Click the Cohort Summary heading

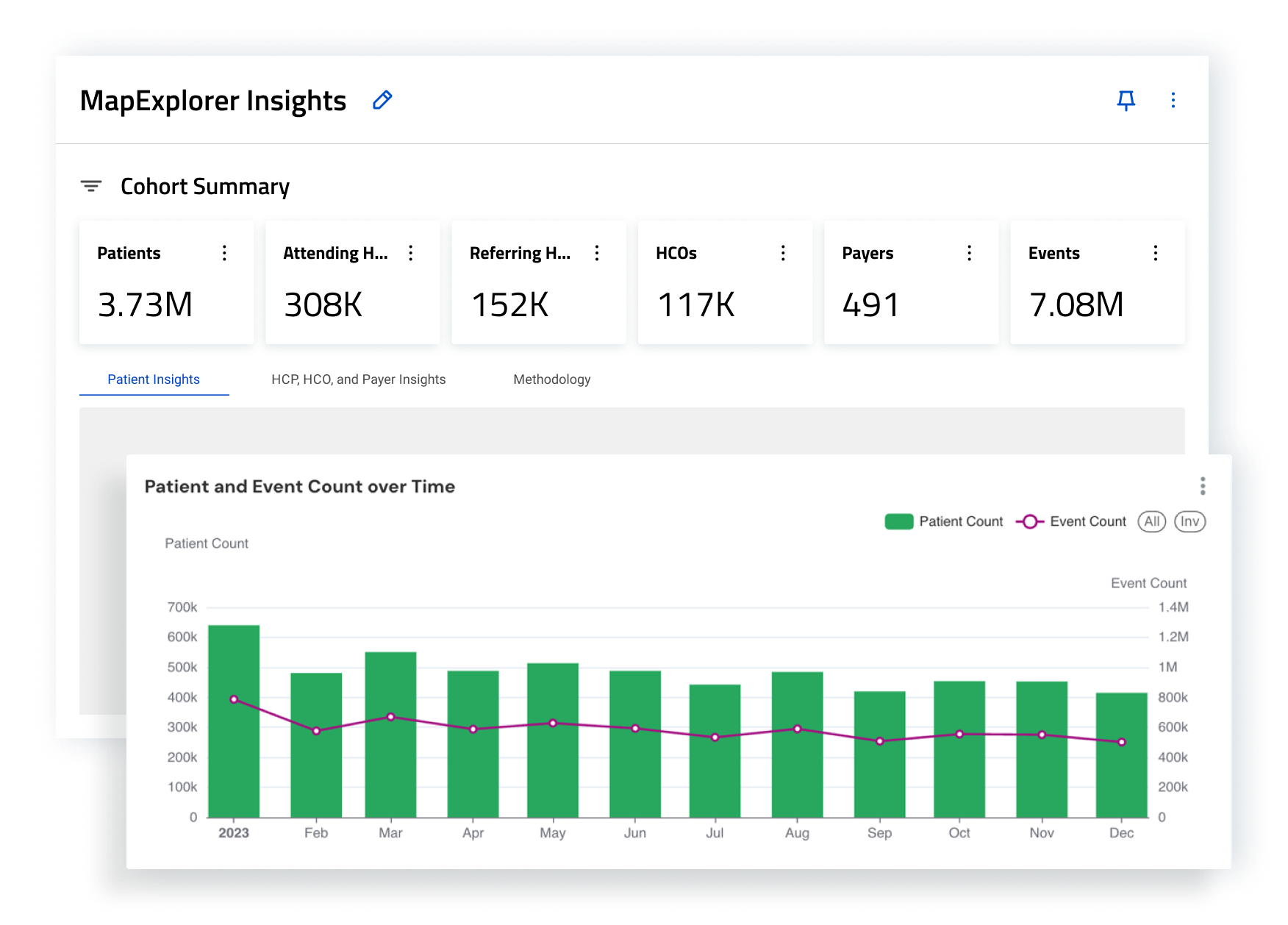click(x=205, y=187)
